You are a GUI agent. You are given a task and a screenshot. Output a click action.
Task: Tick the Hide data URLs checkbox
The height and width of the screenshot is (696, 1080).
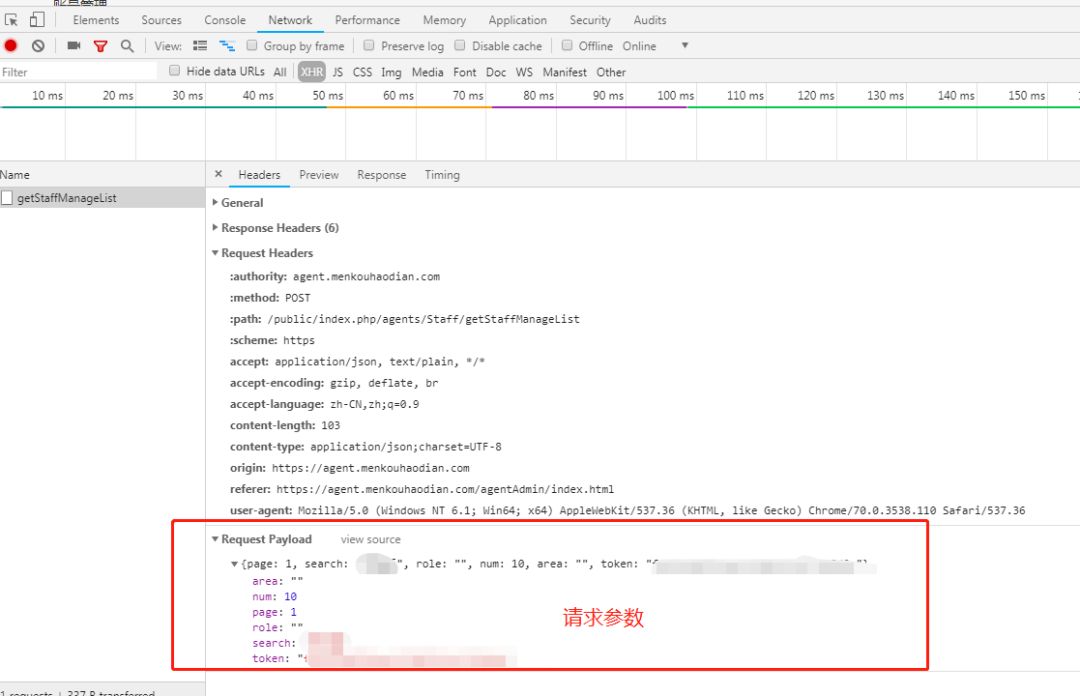(175, 71)
